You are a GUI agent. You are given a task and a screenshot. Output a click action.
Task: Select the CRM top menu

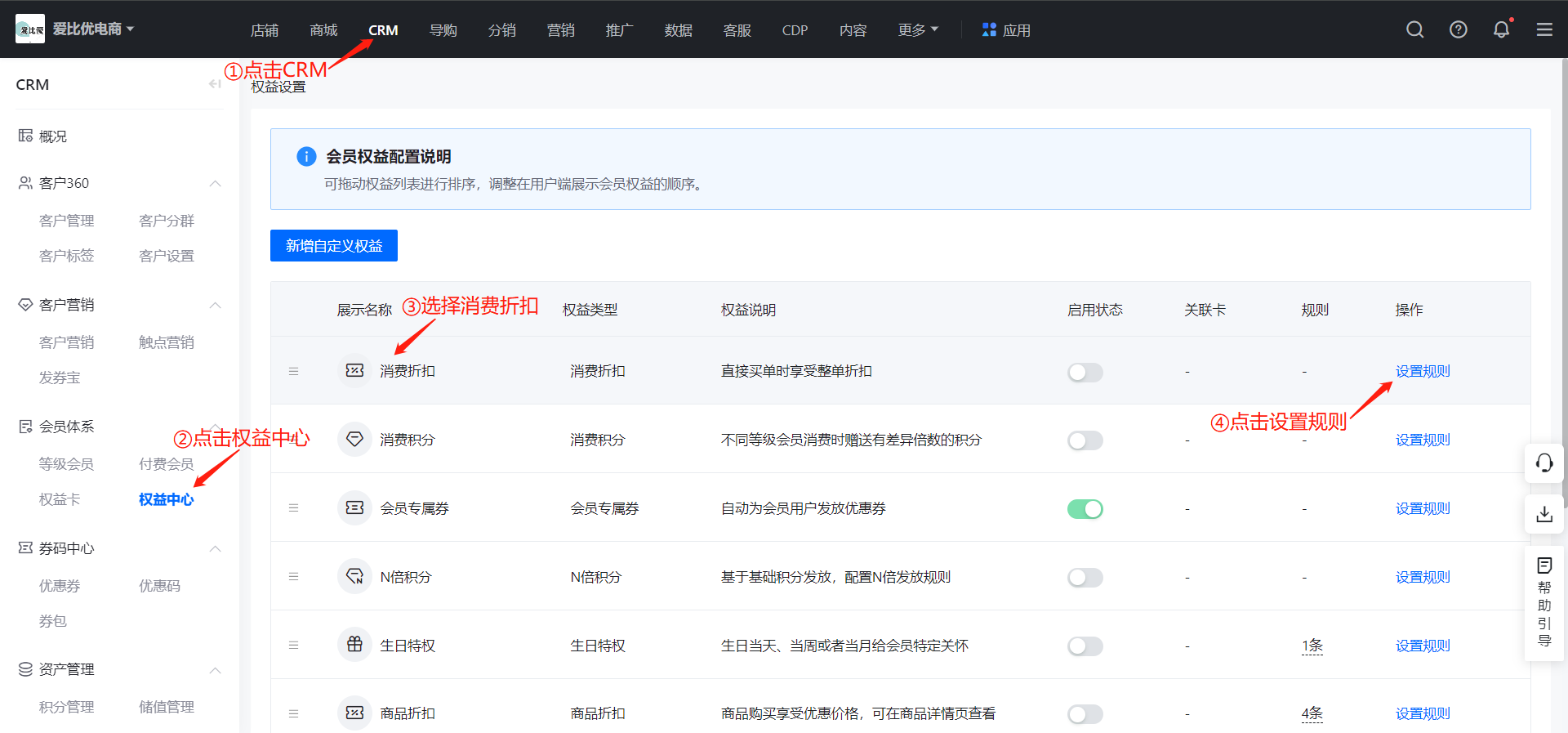click(383, 30)
